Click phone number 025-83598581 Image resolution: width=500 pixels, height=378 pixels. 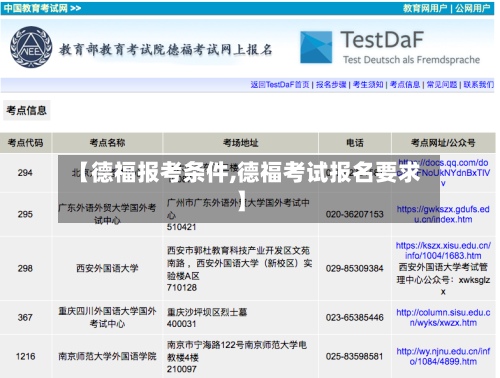tap(355, 356)
